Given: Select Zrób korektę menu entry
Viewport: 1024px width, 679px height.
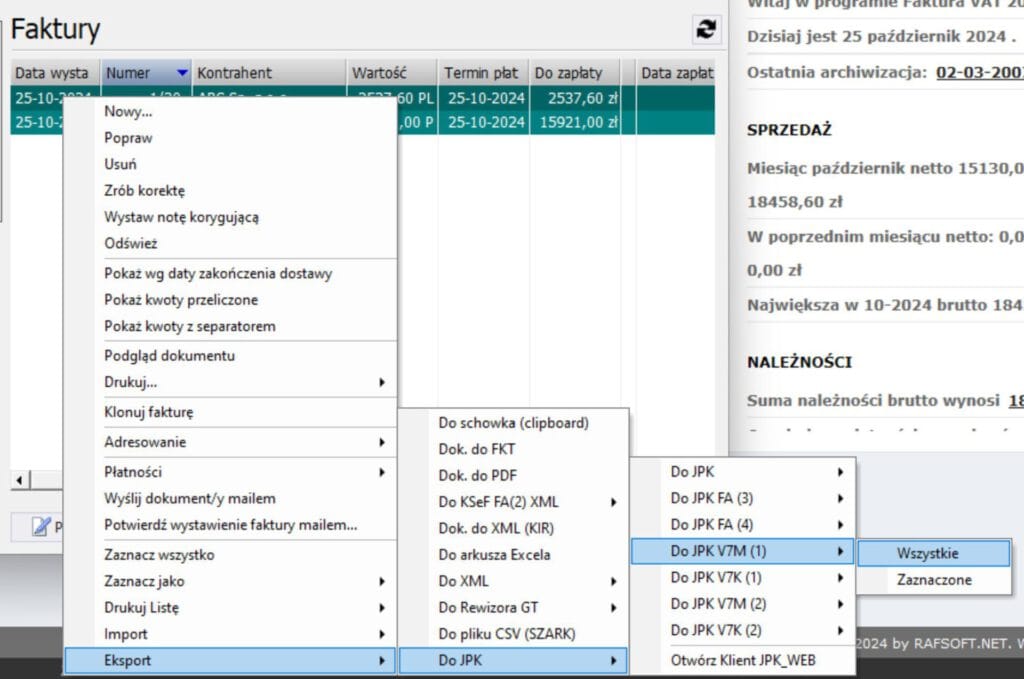Looking at the screenshot, I should coord(144,190).
